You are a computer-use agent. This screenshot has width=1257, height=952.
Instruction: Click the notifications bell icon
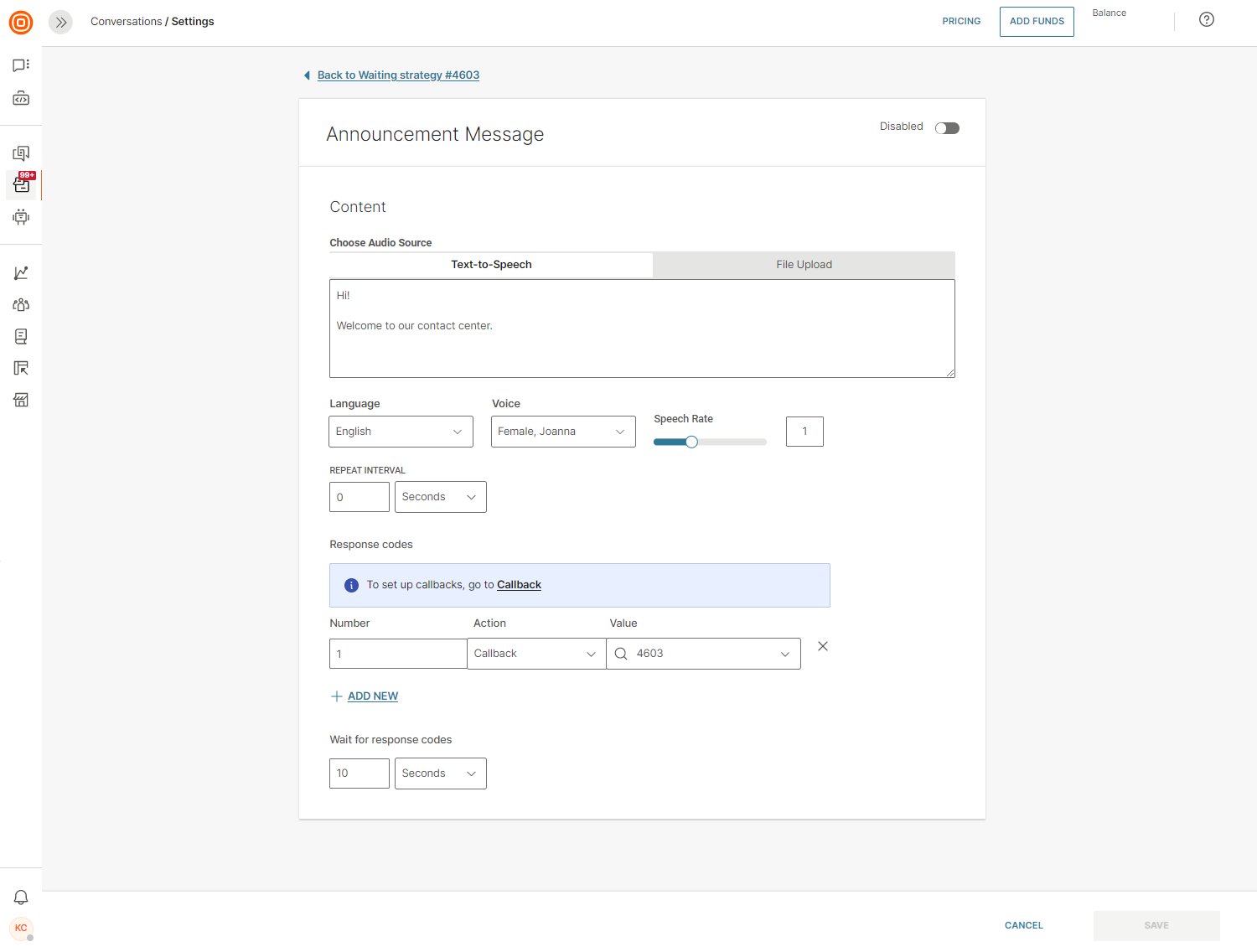coord(21,898)
